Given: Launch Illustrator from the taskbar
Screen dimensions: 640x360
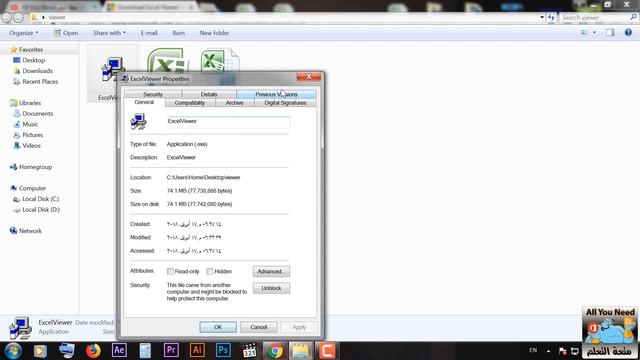Looking at the screenshot, I should tap(197, 350).
